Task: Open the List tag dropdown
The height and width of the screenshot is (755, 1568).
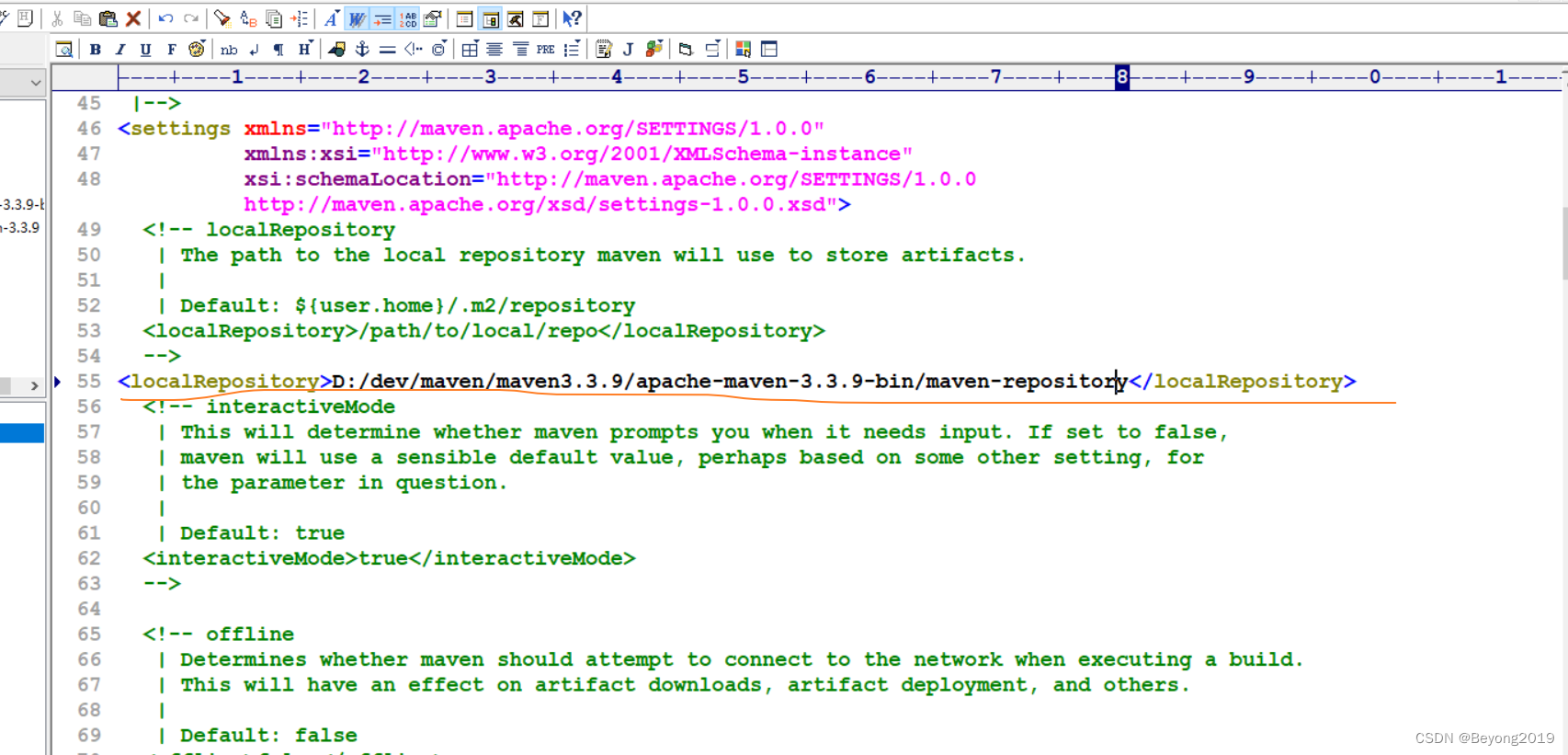Action: (x=572, y=49)
